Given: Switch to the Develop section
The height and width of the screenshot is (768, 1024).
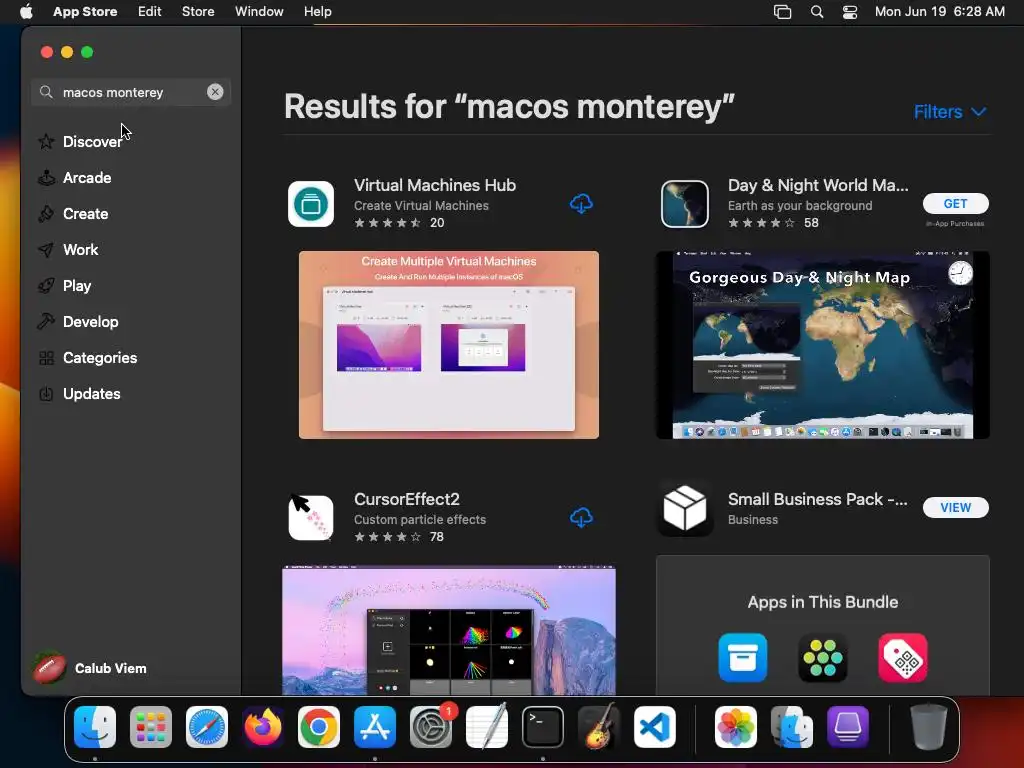Looking at the screenshot, I should [90, 321].
